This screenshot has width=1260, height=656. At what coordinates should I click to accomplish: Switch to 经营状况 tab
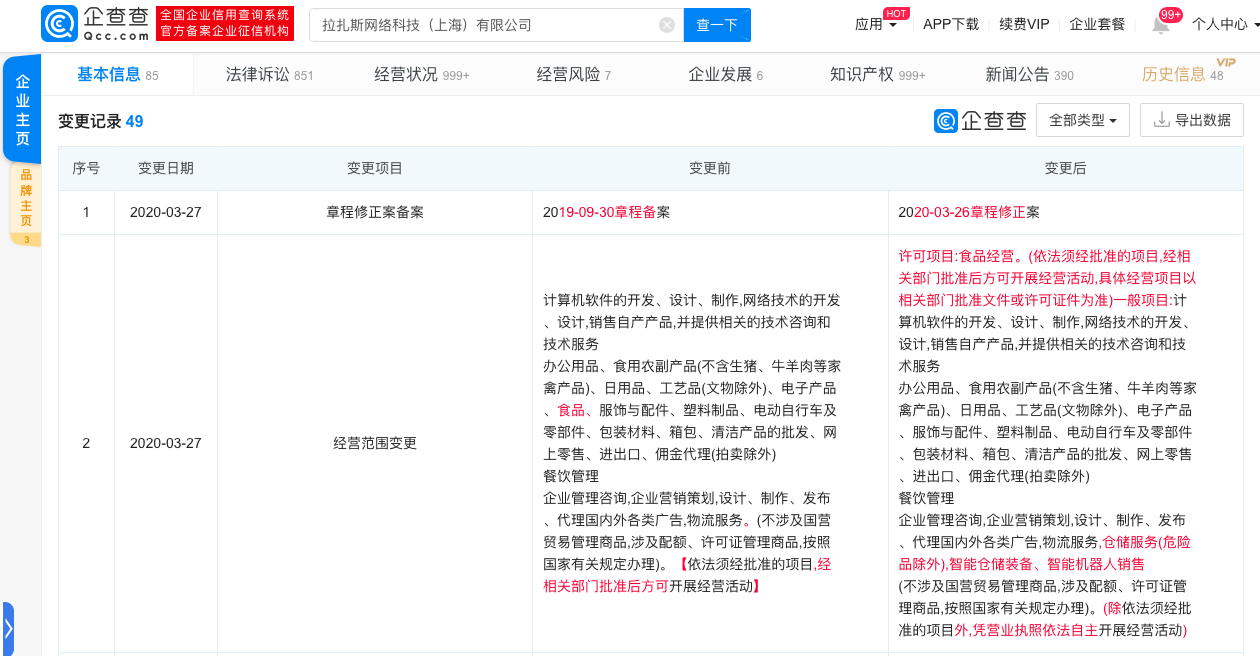coord(422,74)
